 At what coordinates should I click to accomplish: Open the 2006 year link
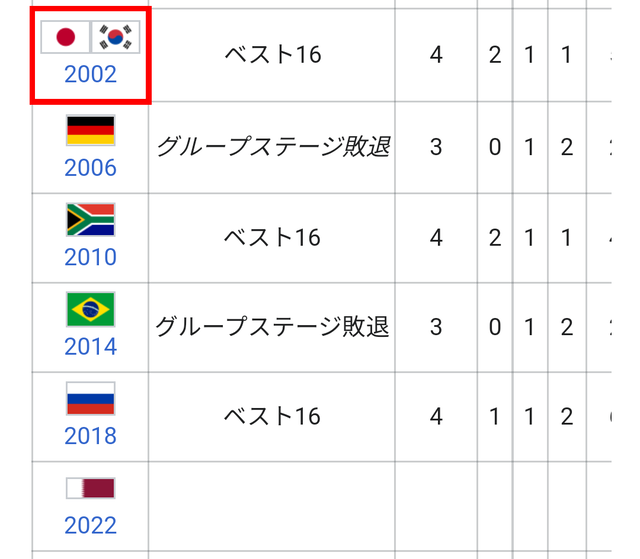point(91,167)
